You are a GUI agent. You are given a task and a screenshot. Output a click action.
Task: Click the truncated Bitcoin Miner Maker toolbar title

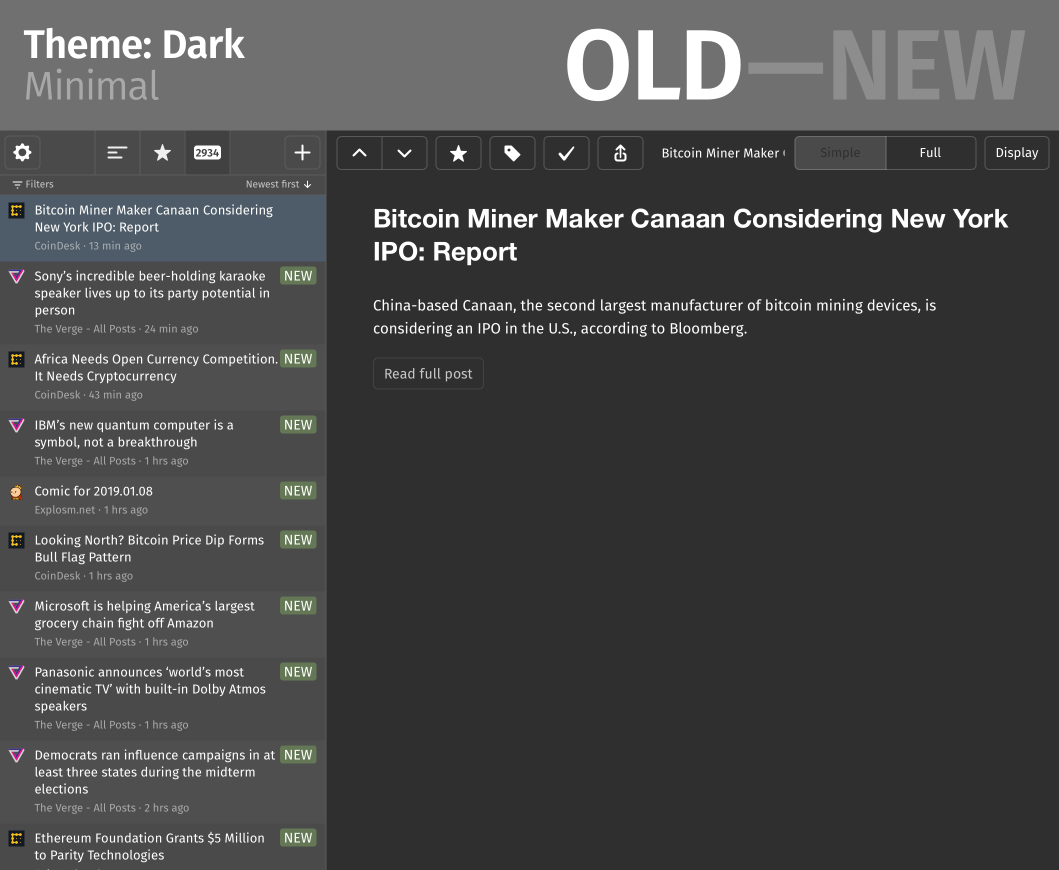(x=723, y=153)
